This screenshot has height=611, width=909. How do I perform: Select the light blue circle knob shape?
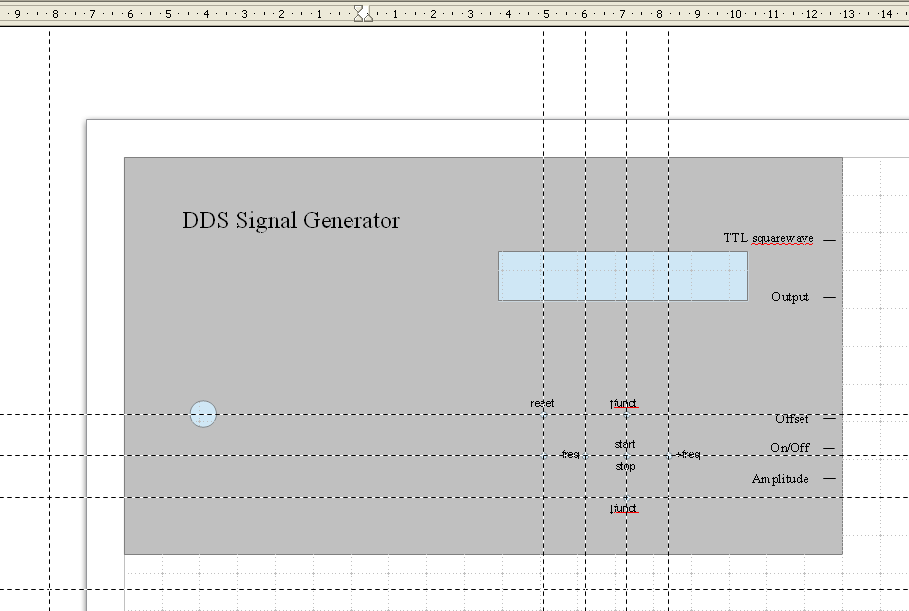point(203,414)
